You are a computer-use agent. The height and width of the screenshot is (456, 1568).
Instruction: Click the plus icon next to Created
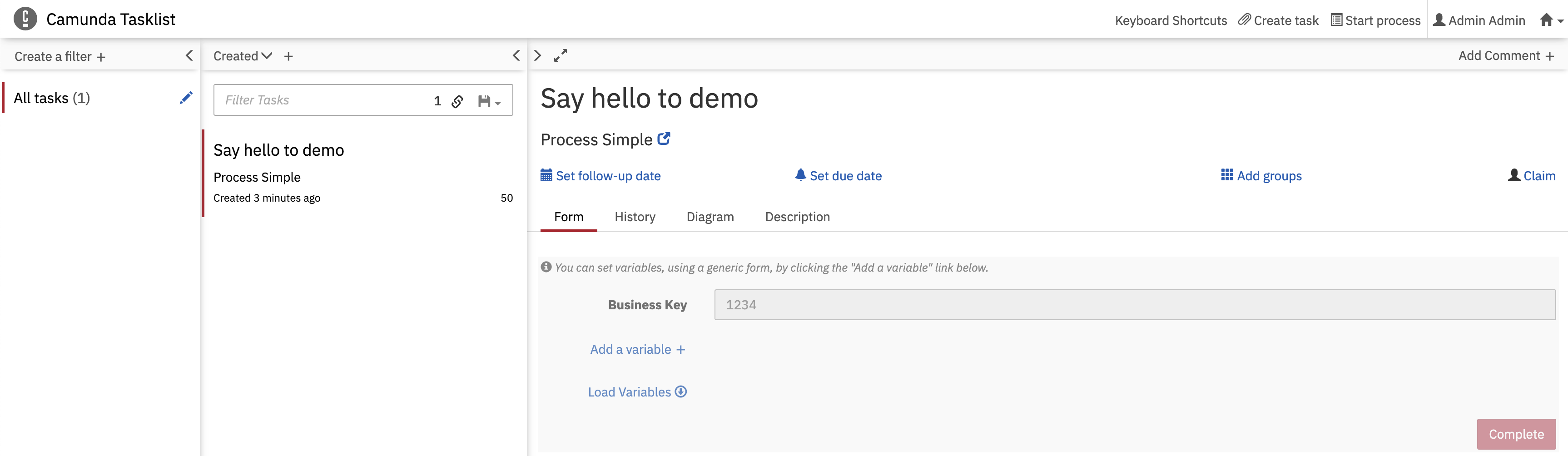(288, 56)
